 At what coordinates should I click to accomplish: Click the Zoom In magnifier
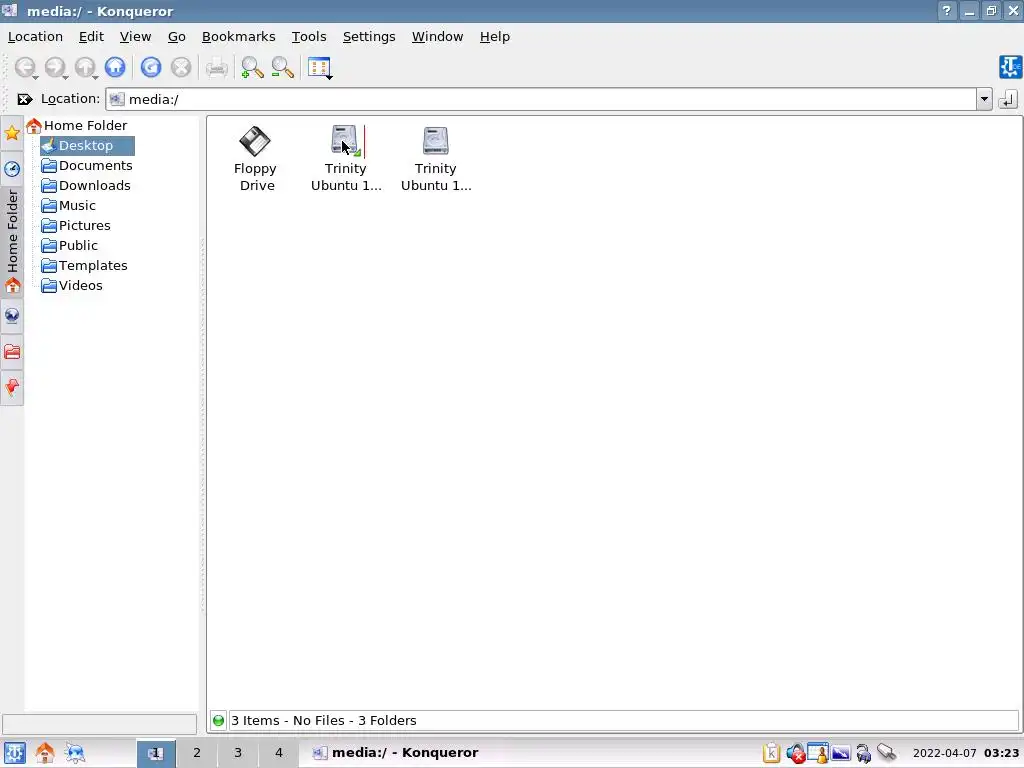click(252, 67)
